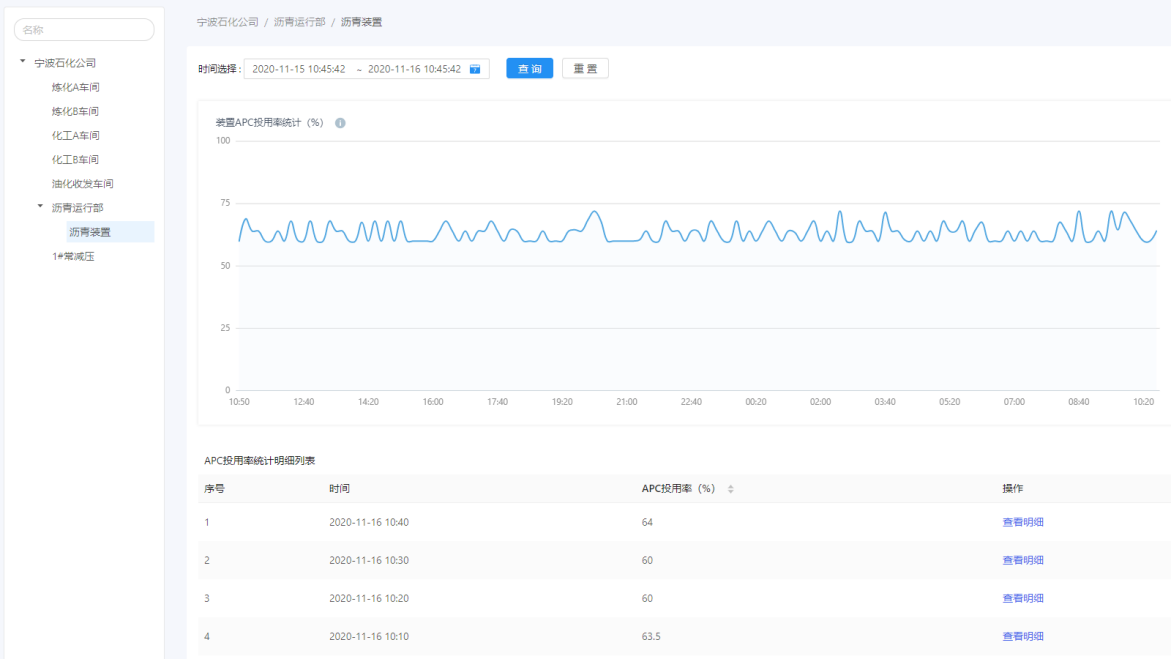Select 炼化A车间 in the tree
The image size is (1171, 659).
pyautogui.click(x=76, y=87)
